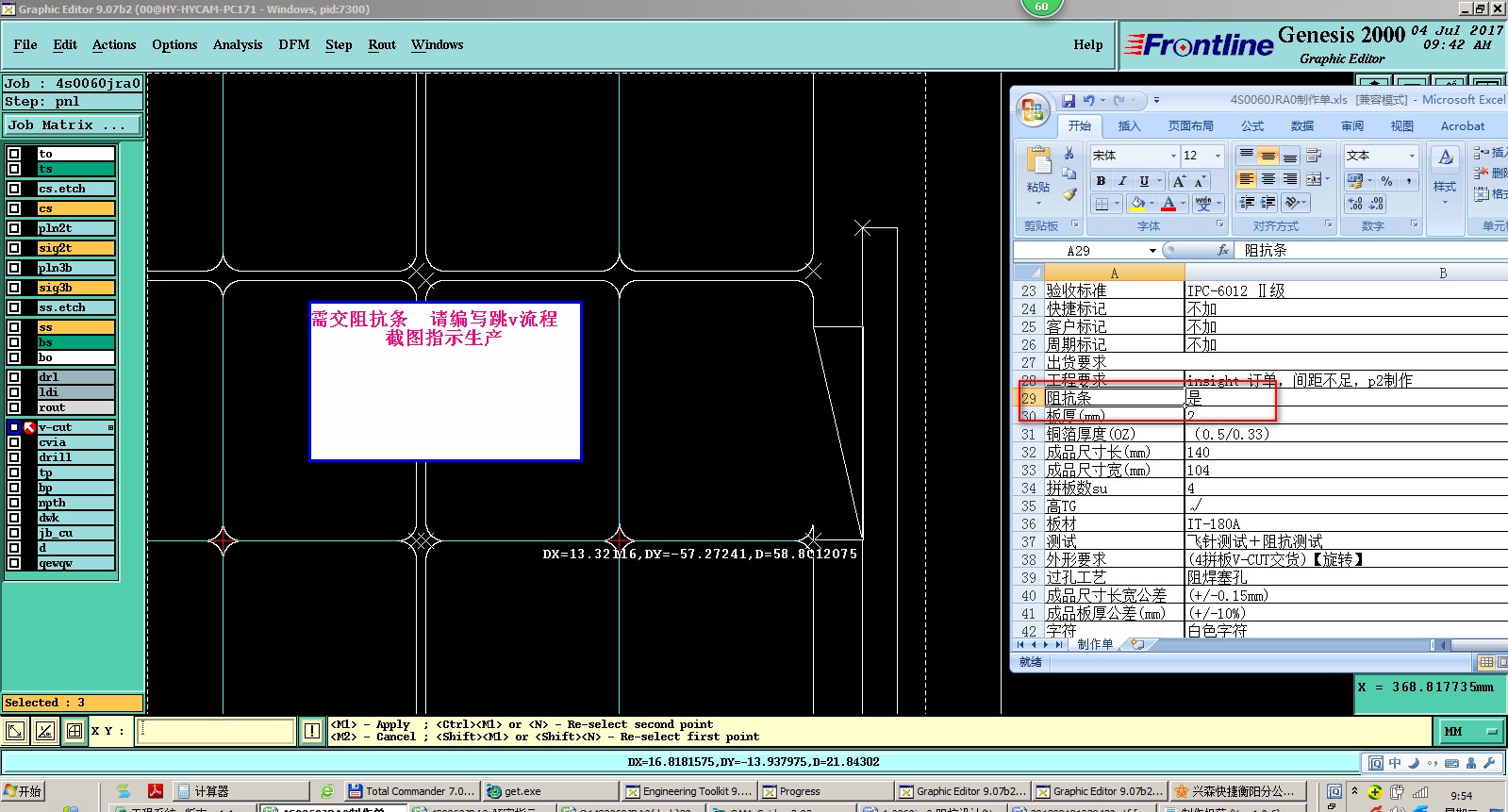Screen dimensions: 1508x812
Task: Open the Name Box dropdown next to A29
Action: 1152,251
